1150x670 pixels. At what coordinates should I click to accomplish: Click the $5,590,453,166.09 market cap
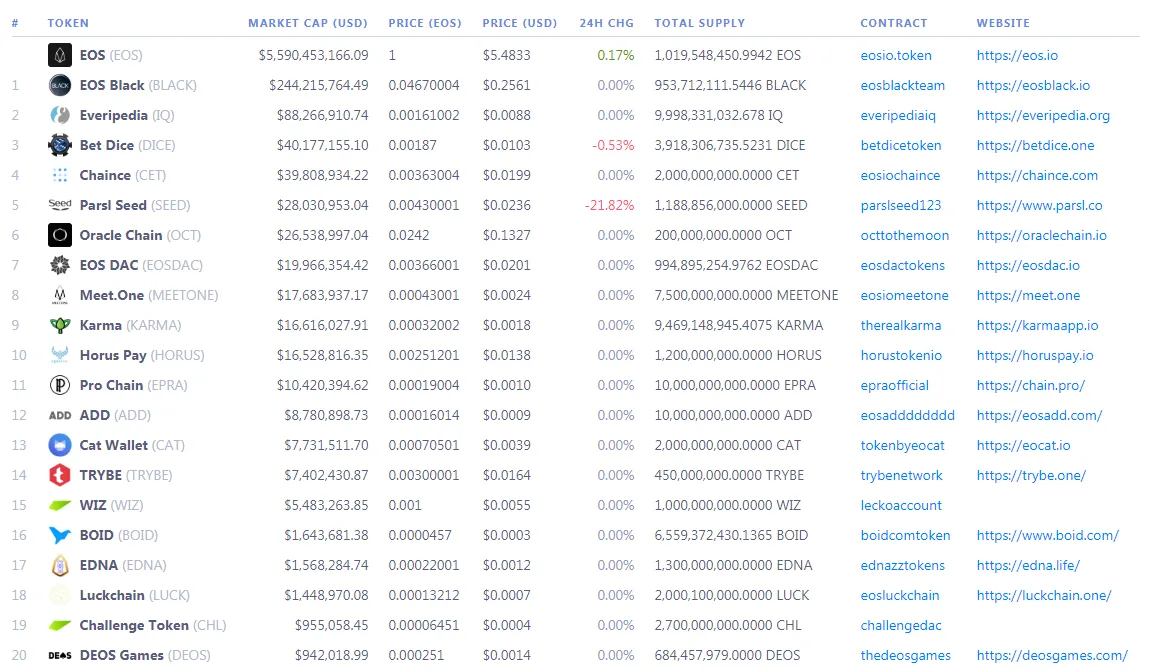(313, 55)
